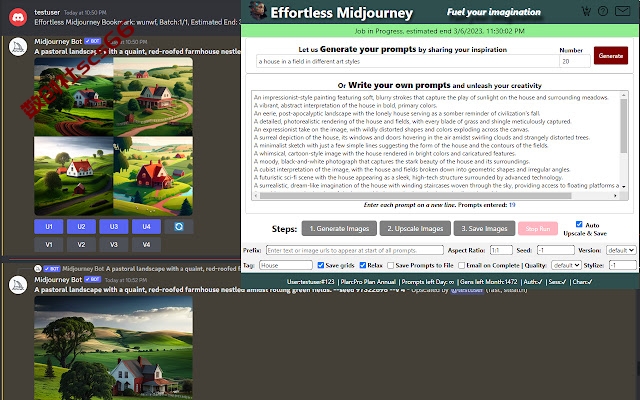Click the U2 upscale button
This screenshot has height=400, width=640.
tap(81, 227)
